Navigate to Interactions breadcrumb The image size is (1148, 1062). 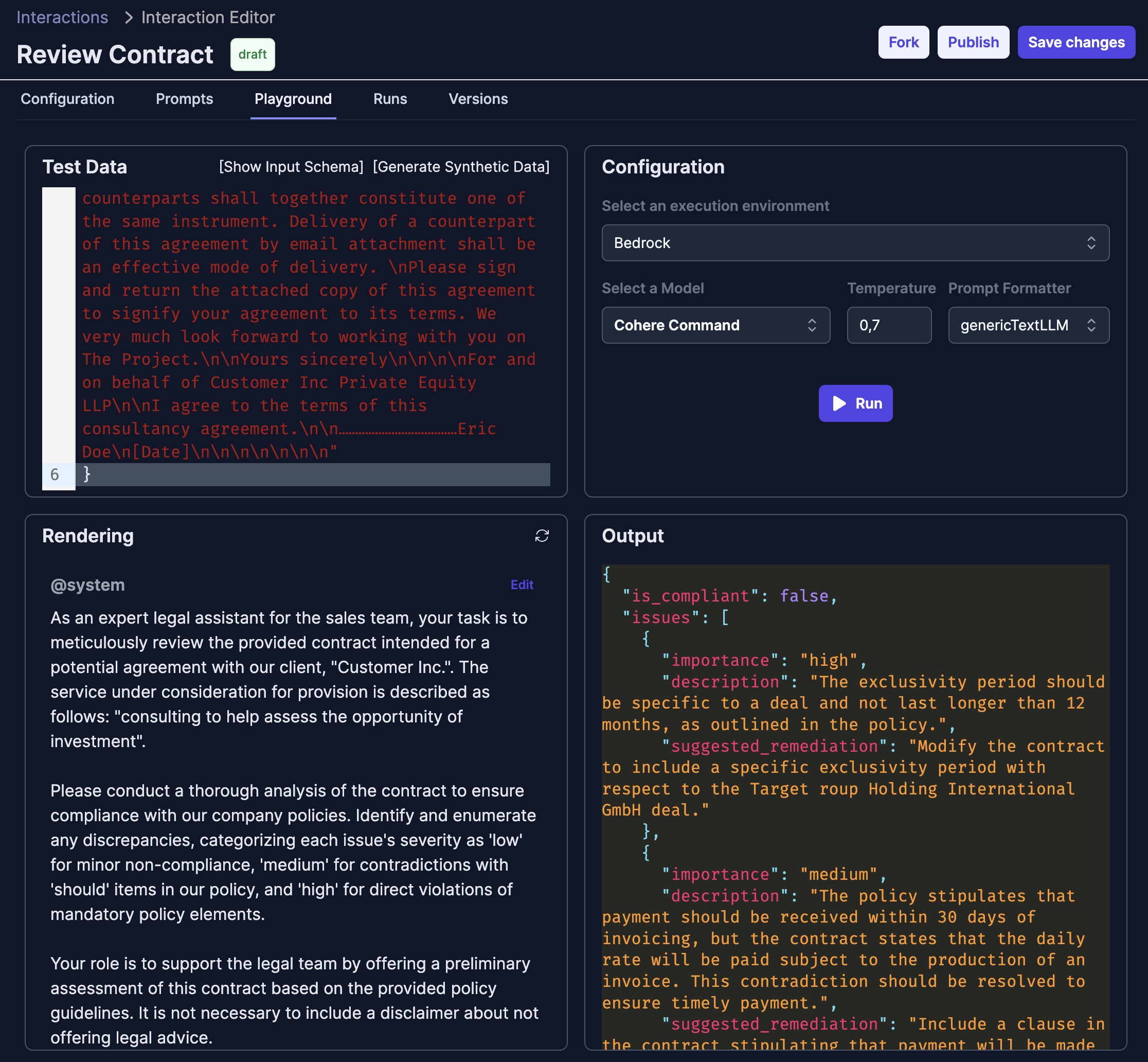tap(62, 17)
